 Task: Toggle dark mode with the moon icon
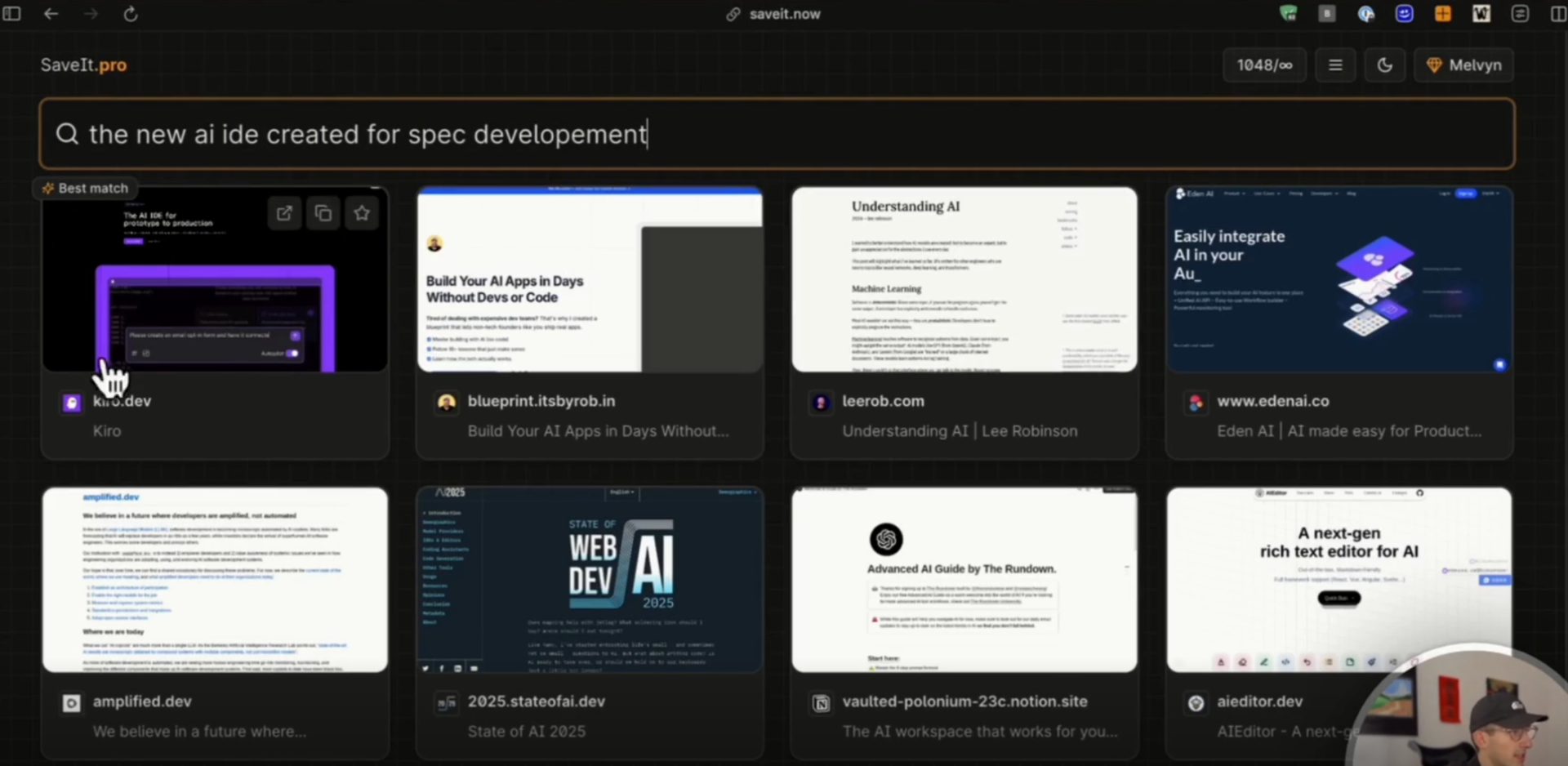1385,65
